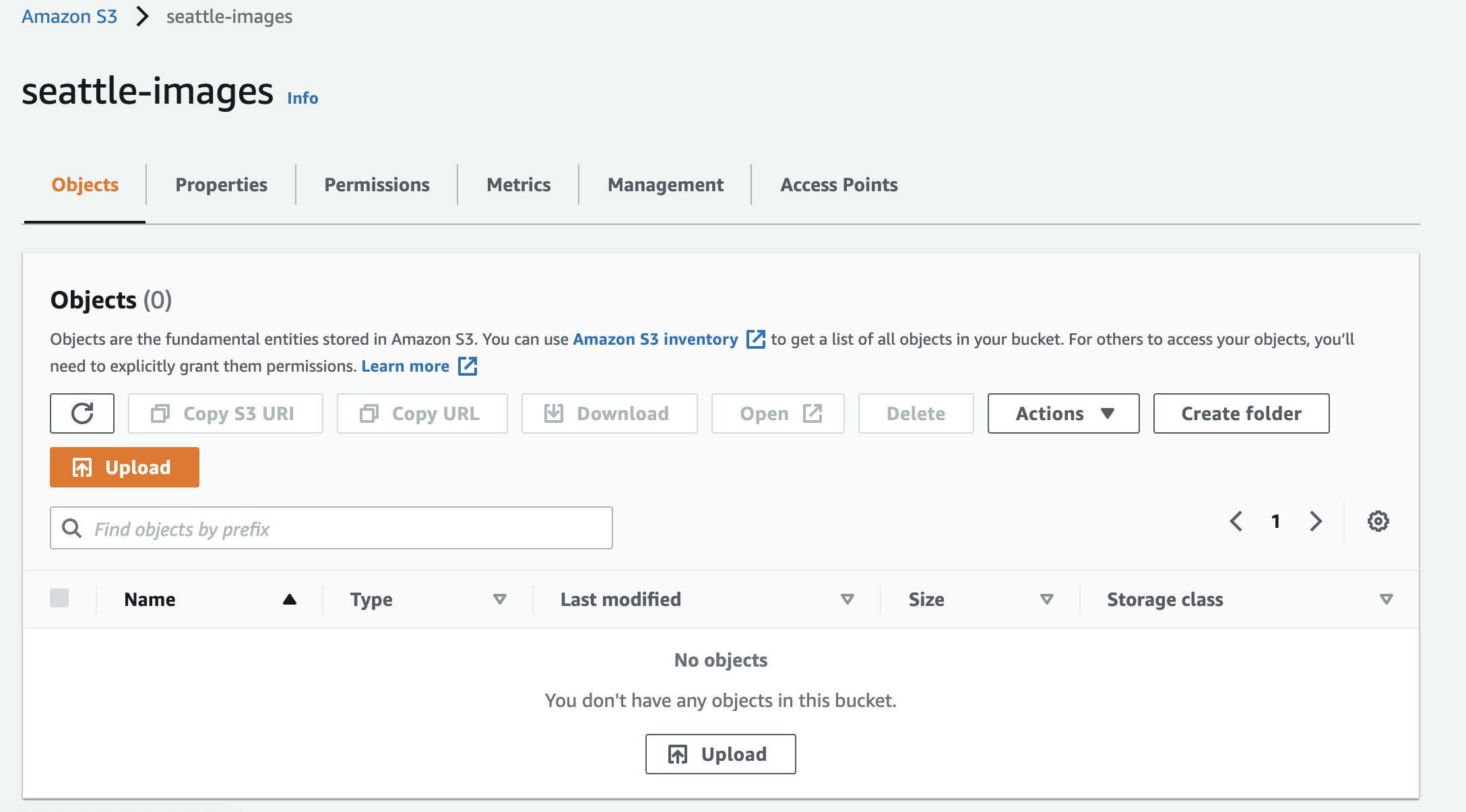Follow the Amazon S3 inventory link
This screenshot has width=1466, height=812.
(x=655, y=339)
